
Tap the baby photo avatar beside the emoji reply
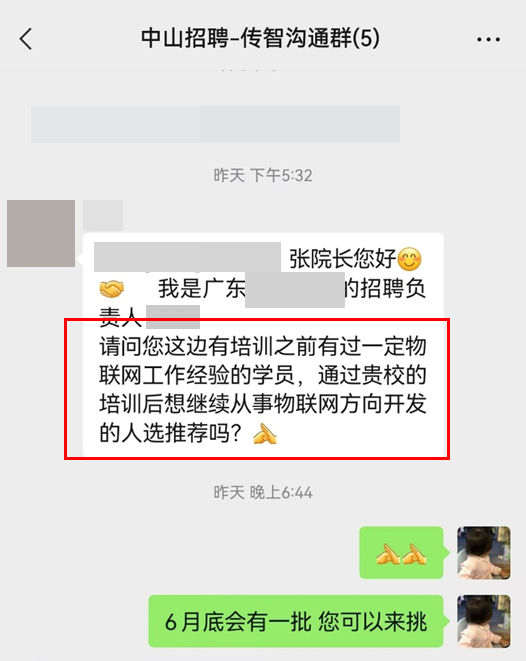tap(484, 553)
